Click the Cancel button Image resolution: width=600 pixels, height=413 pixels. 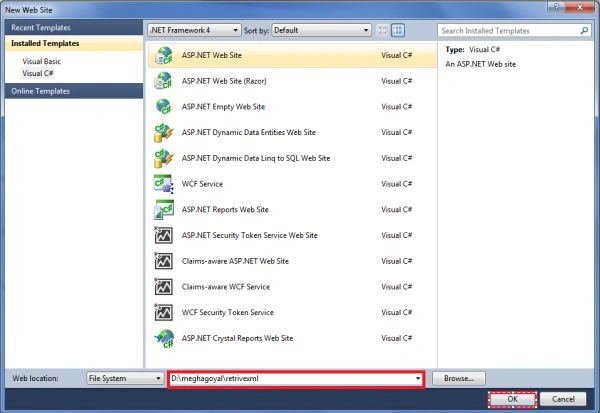[x=563, y=399]
